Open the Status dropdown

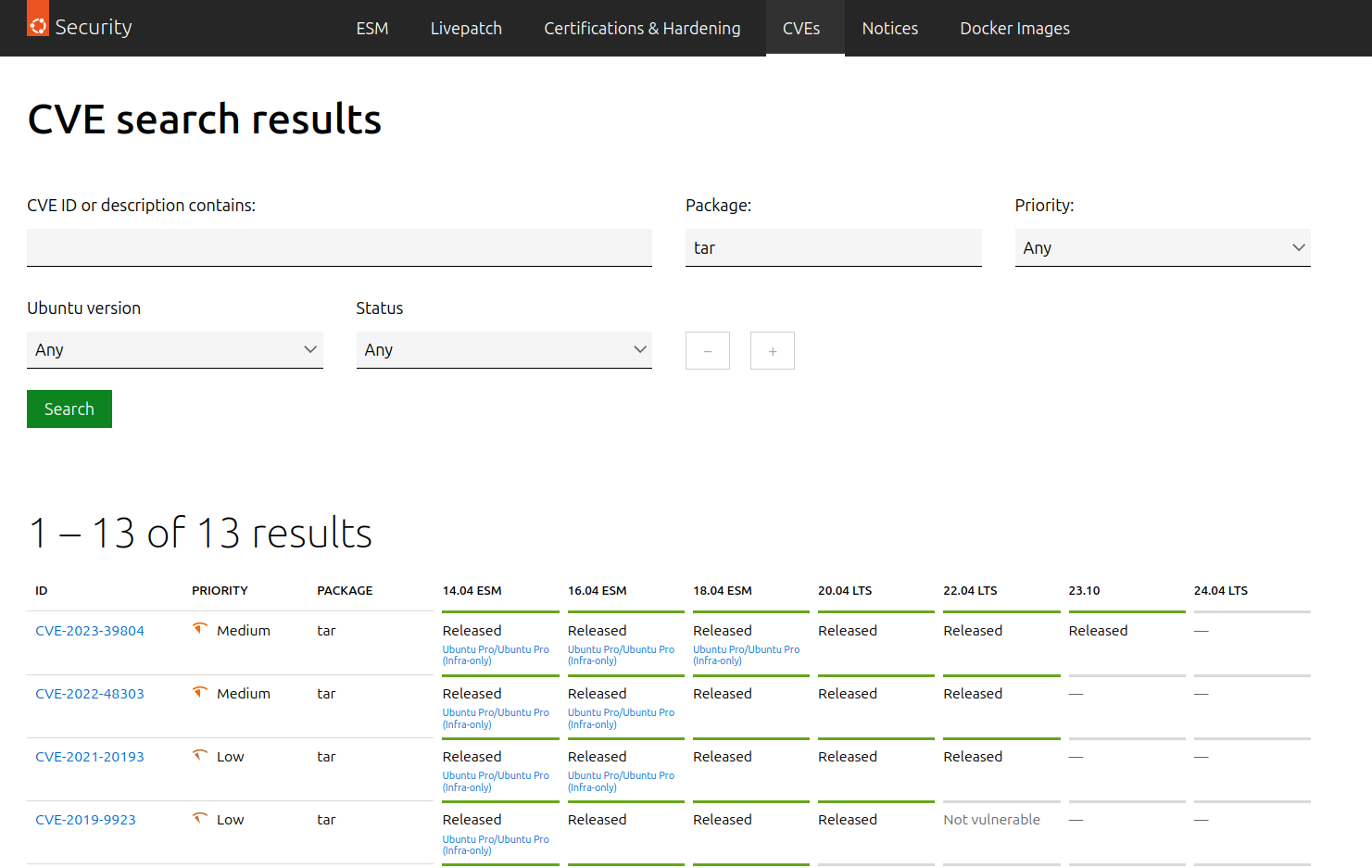click(504, 350)
